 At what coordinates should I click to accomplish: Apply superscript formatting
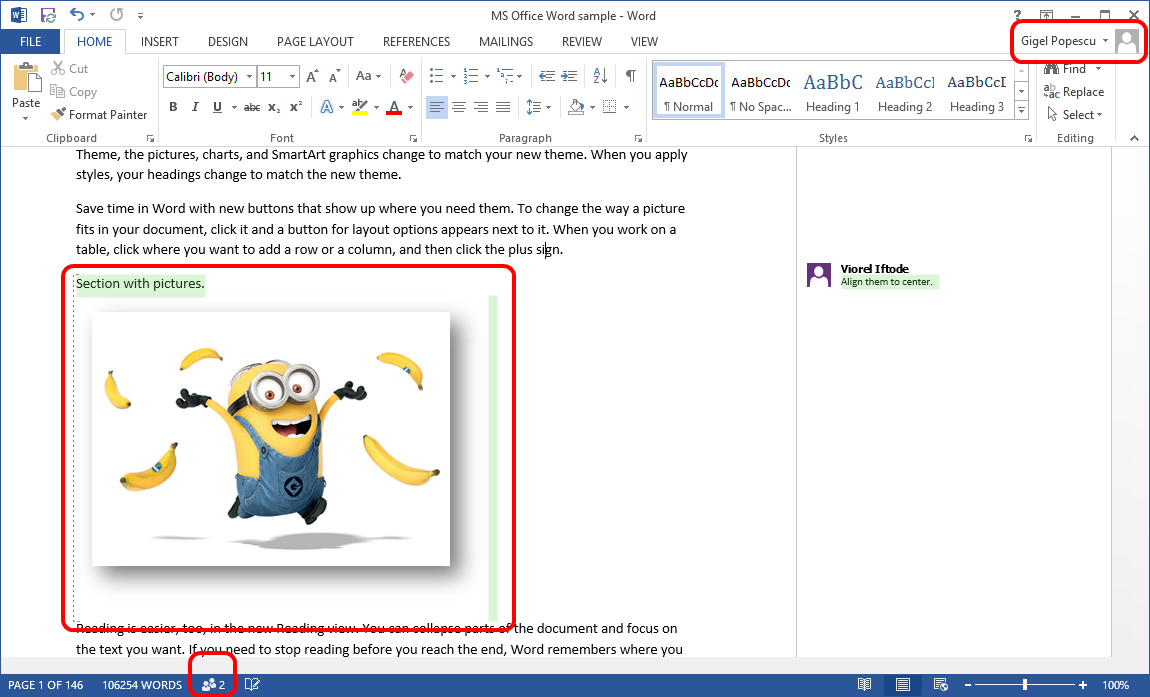click(296, 107)
